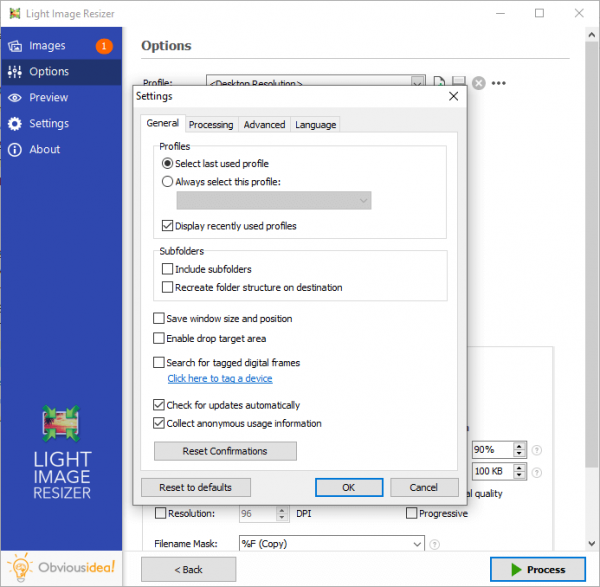
Task: Toggle the Progressive checkbox in the Options window
Action: click(411, 513)
